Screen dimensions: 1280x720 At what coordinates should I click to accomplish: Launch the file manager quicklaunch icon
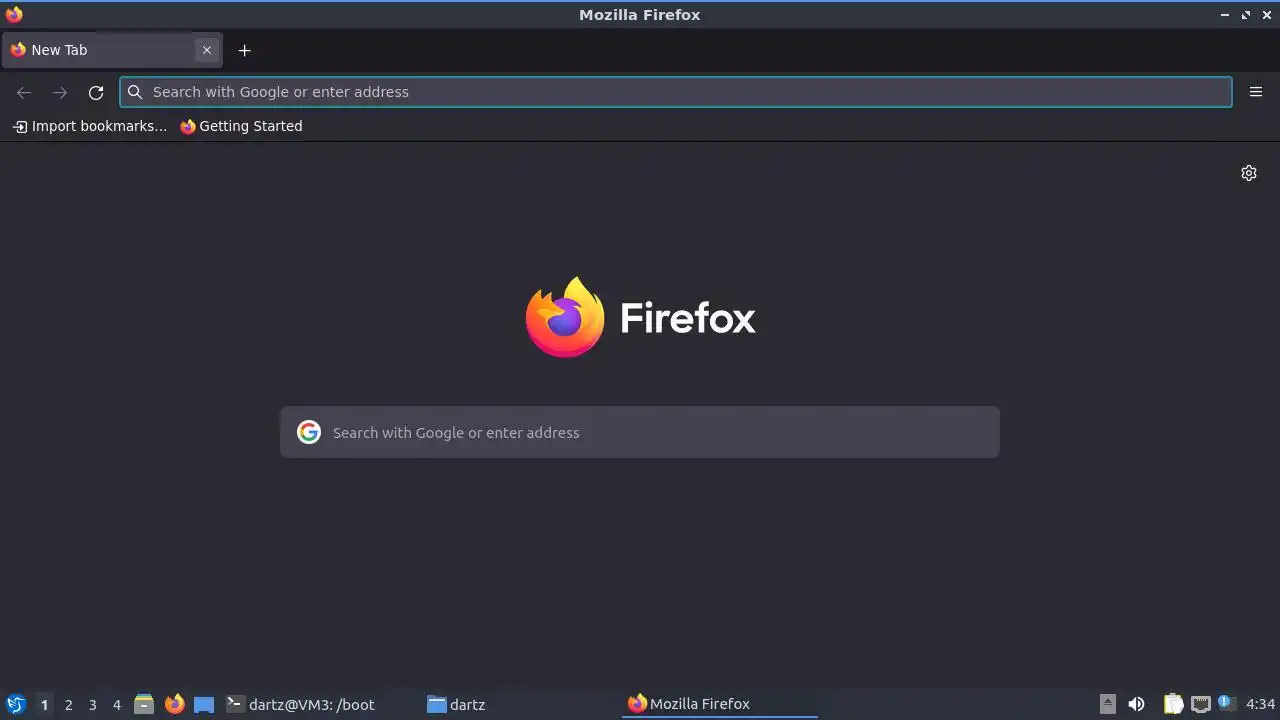(x=144, y=704)
